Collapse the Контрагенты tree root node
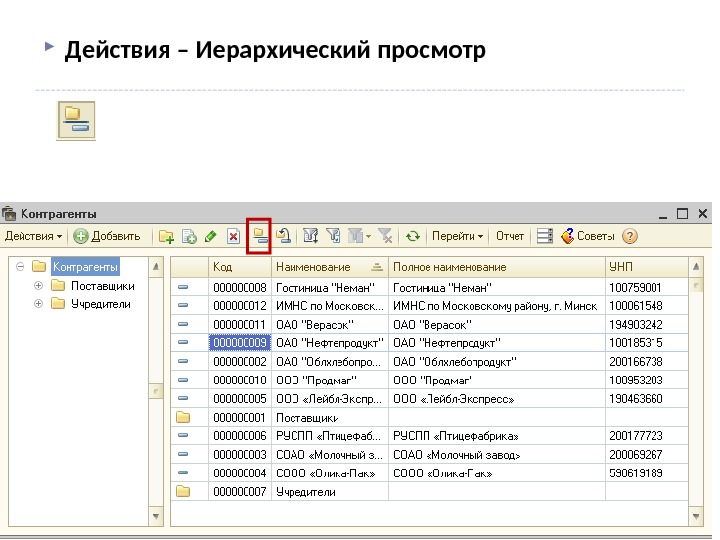Image resolution: width=720 pixels, height=540 pixels. coord(20,267)
